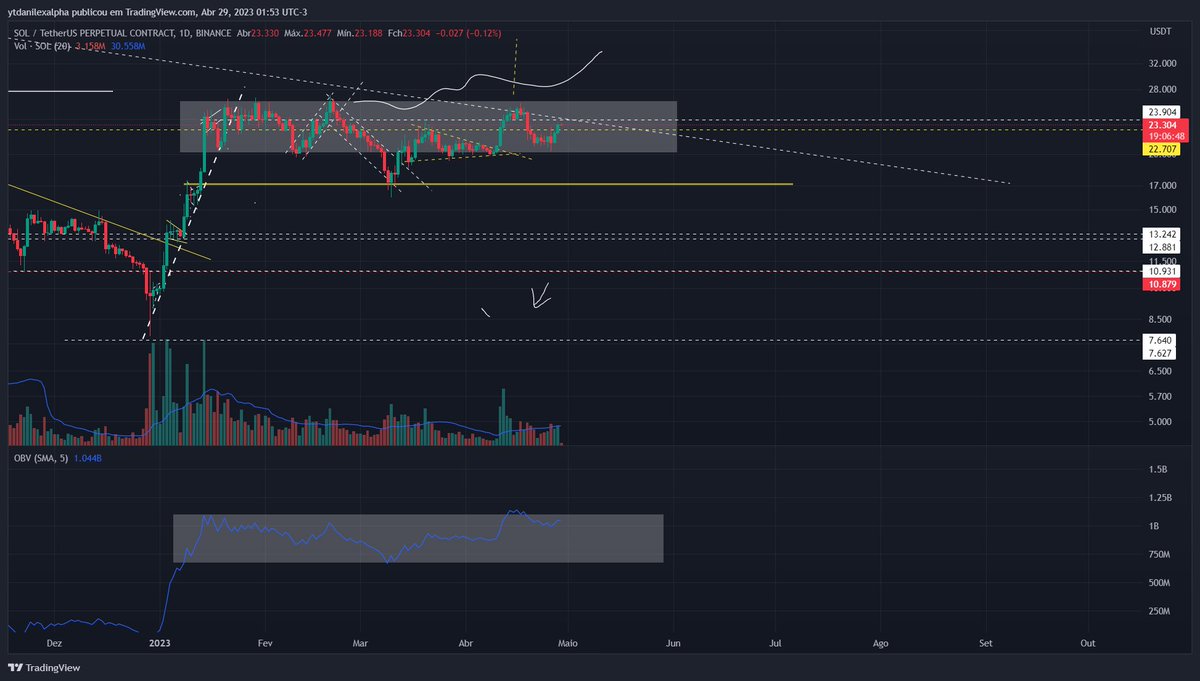Screen dimensions: 1200x681
Task: Click the 250M tick on the OBV scale
Action: (x=1158, y=611)
